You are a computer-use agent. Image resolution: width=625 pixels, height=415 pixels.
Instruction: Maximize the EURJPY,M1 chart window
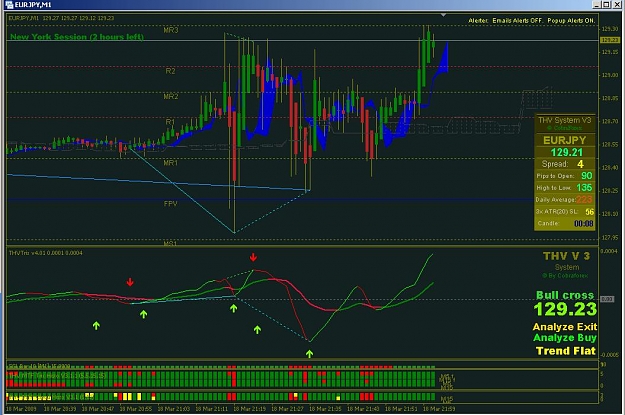pos(606,5)
